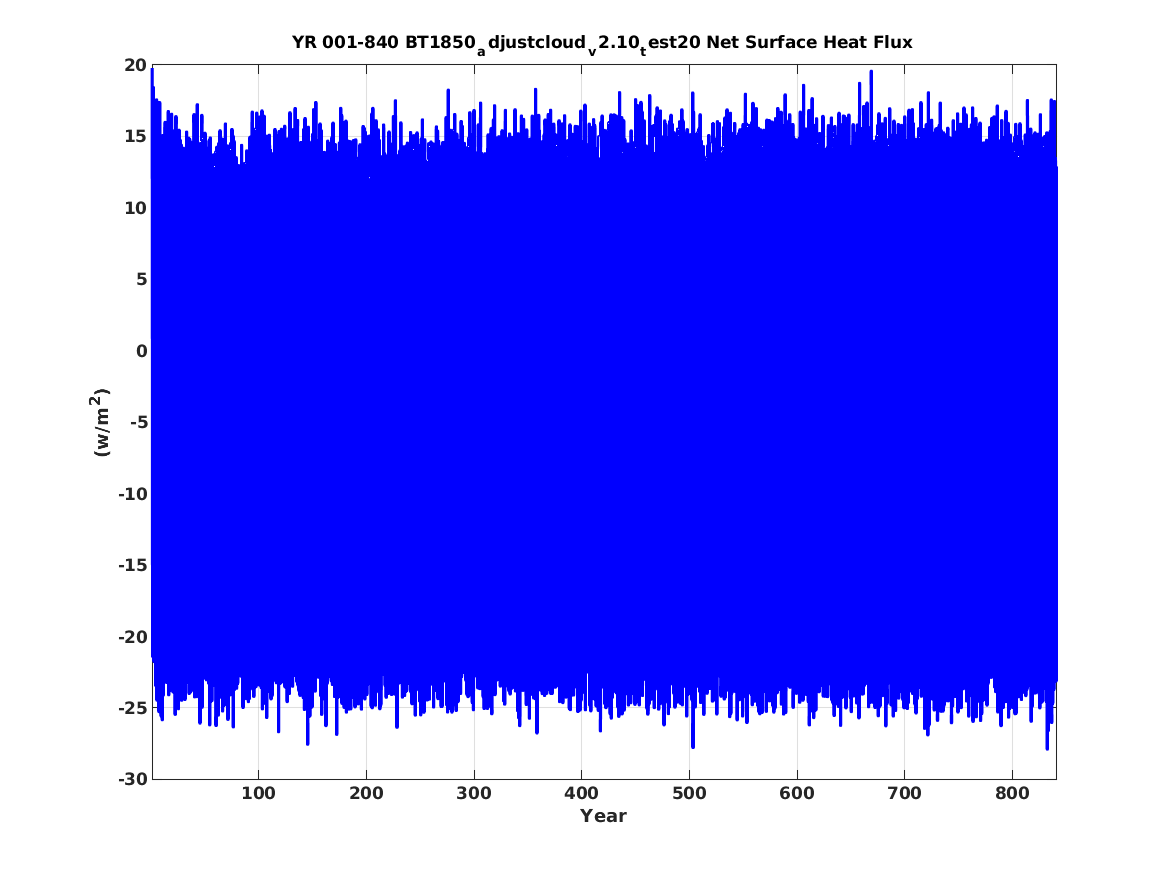Click the x-axis tick label '400'
The image size is (1167, 875).
[x=581, y=793]
